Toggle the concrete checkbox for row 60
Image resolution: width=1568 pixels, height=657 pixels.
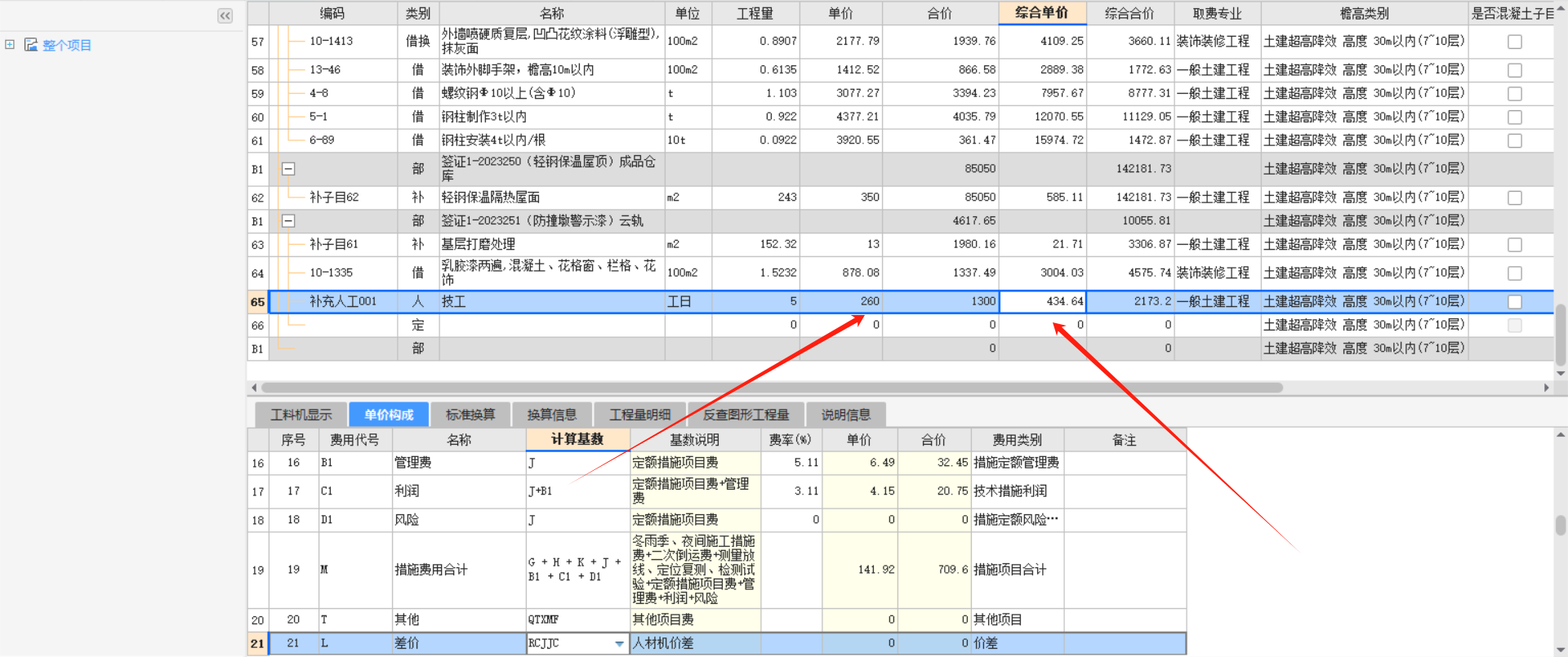(x=1515, y=118)
